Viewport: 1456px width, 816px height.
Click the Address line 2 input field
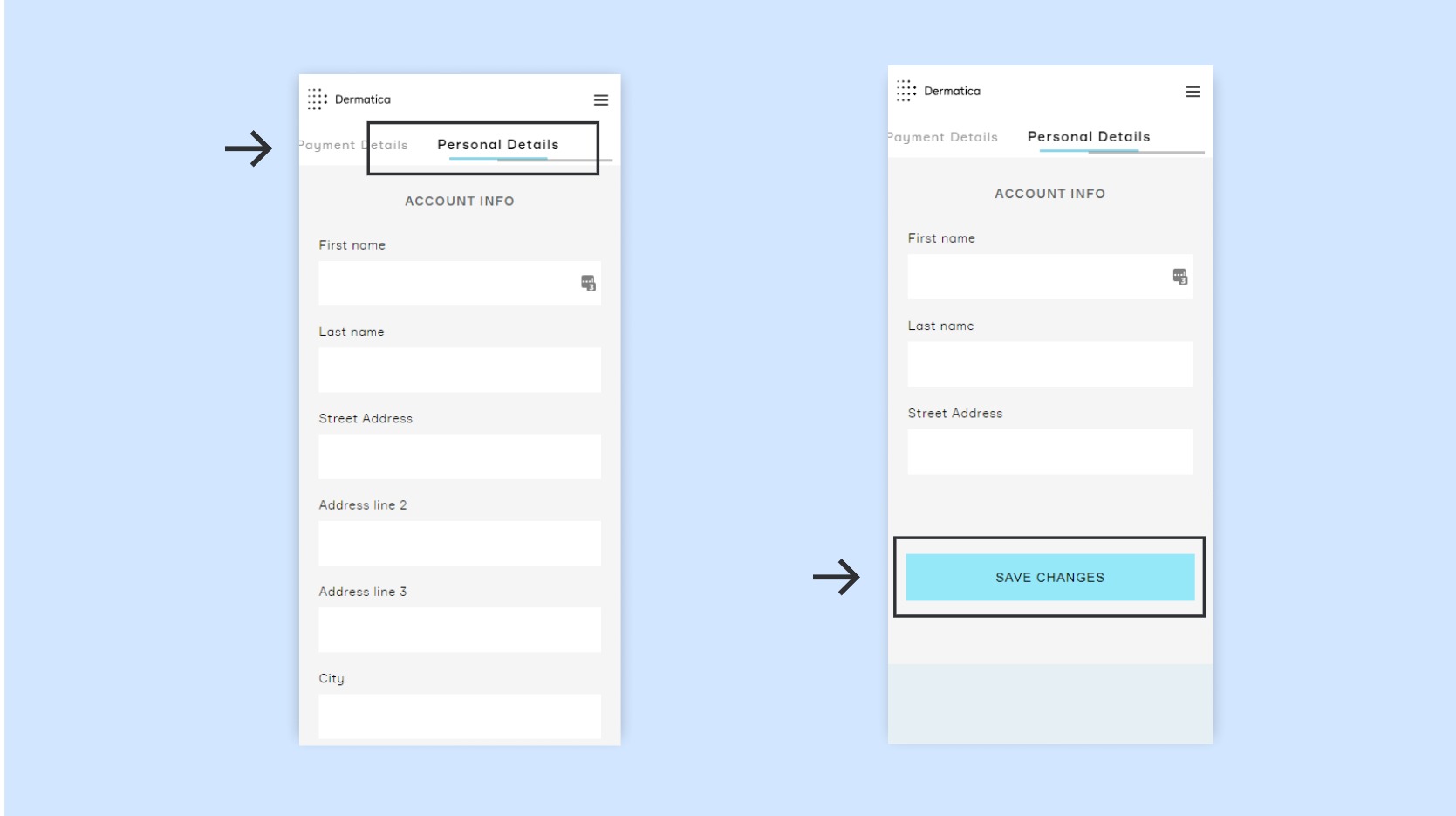(x=460, y=543)
